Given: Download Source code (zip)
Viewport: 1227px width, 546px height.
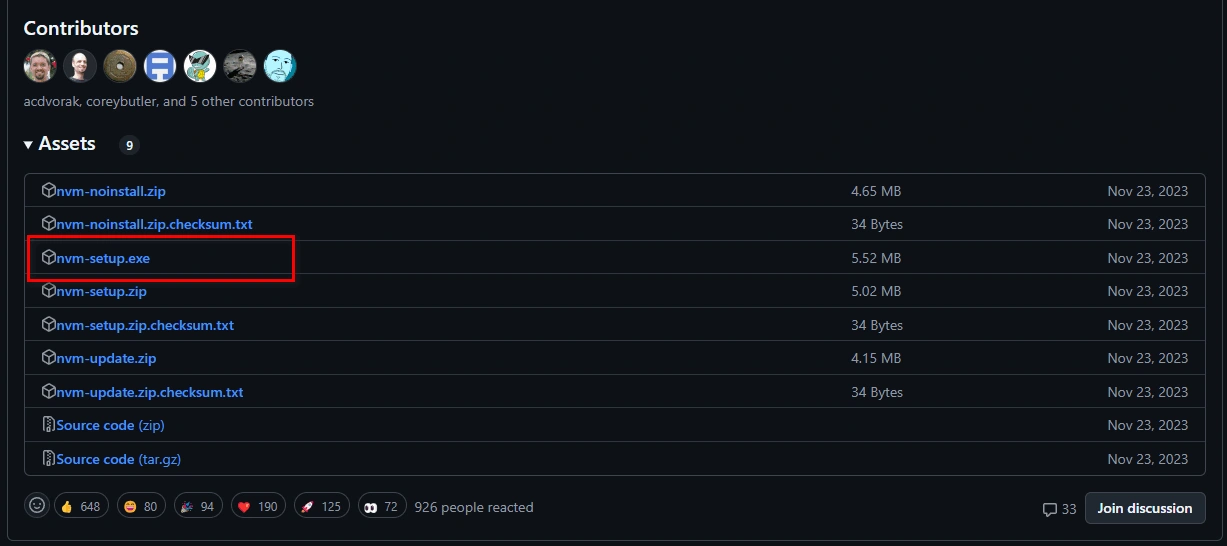Looking at the screenshot, I should coord(110,425).
